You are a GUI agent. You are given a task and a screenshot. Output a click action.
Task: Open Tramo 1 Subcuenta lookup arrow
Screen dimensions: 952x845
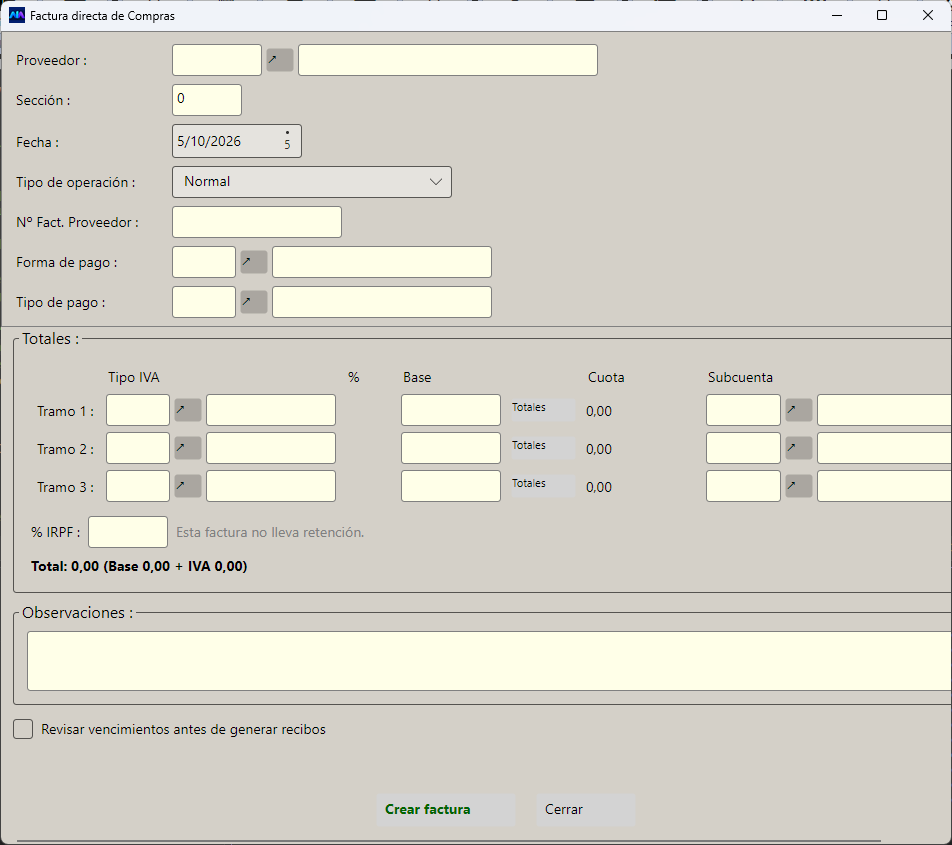coord(799,410)
